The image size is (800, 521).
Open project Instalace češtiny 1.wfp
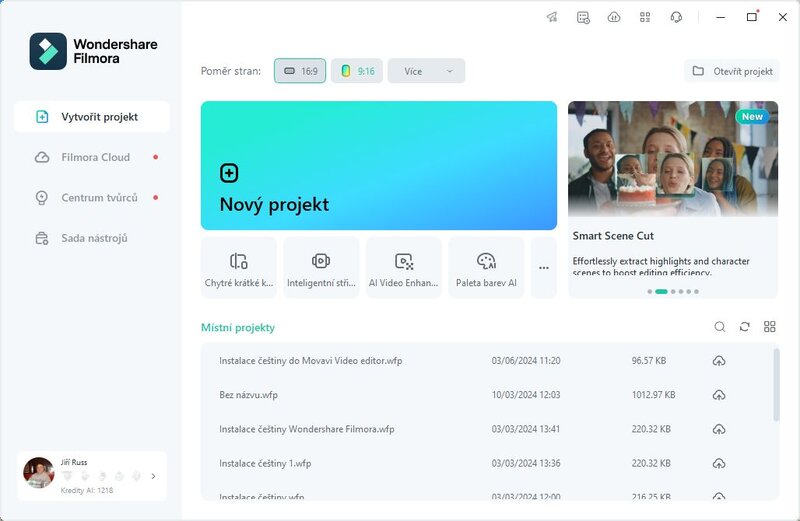pos(265,463)
